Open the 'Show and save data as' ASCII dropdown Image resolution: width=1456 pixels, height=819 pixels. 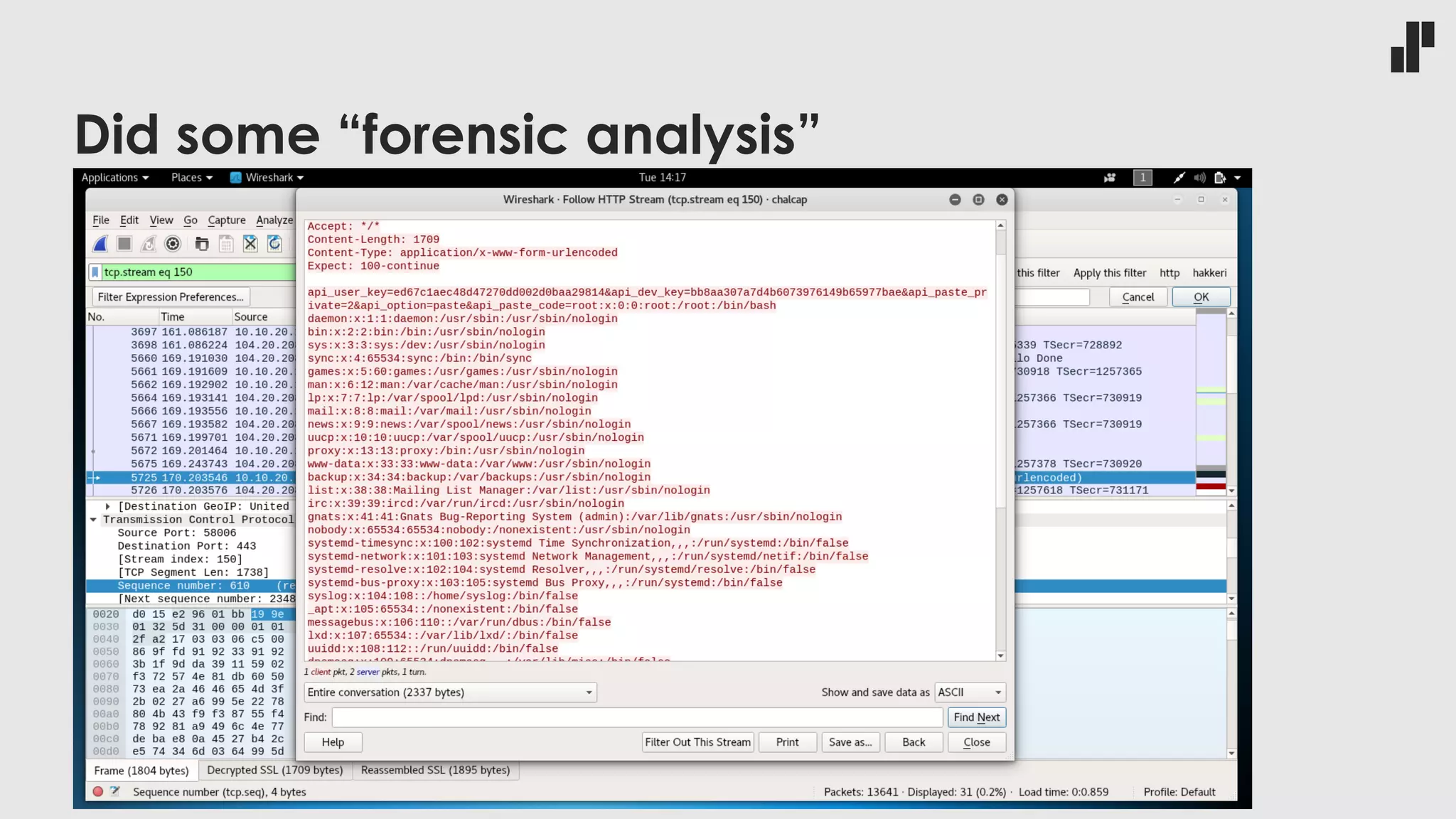click(x=970, y=692)
